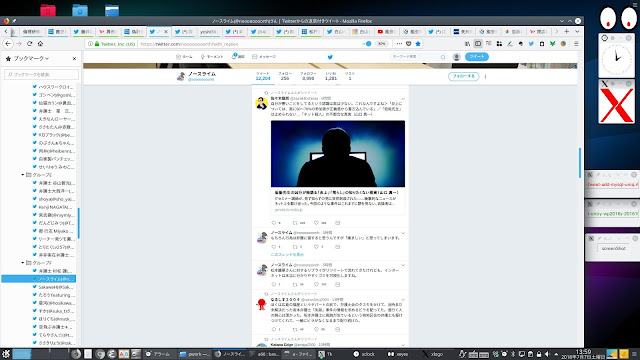Switch to the yoshi tab
This screenshot has height=360, width=640.
(x=209, y=31)
